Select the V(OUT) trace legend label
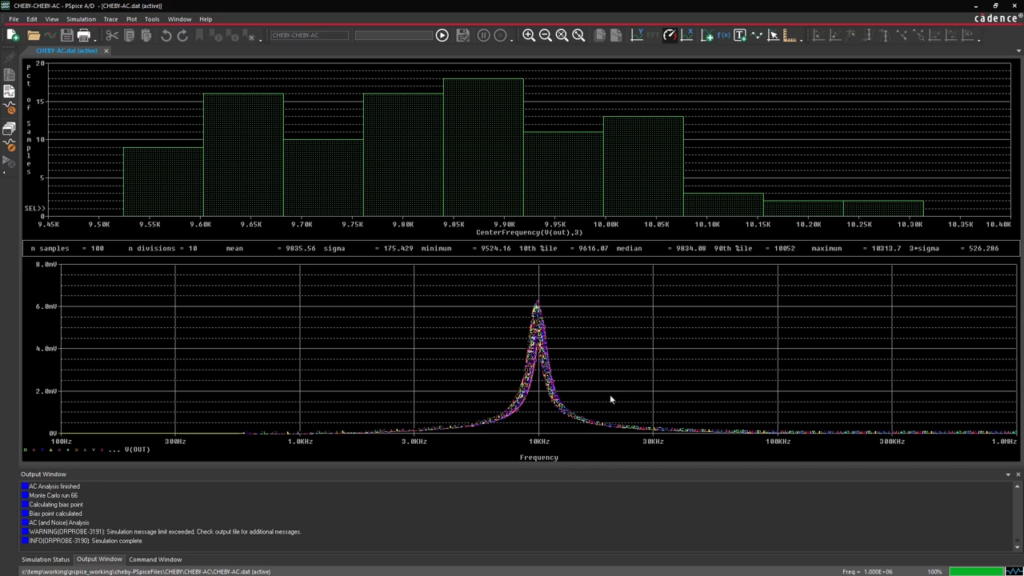This screenshot has width=1024, height=576. click(x=137, y=450)
